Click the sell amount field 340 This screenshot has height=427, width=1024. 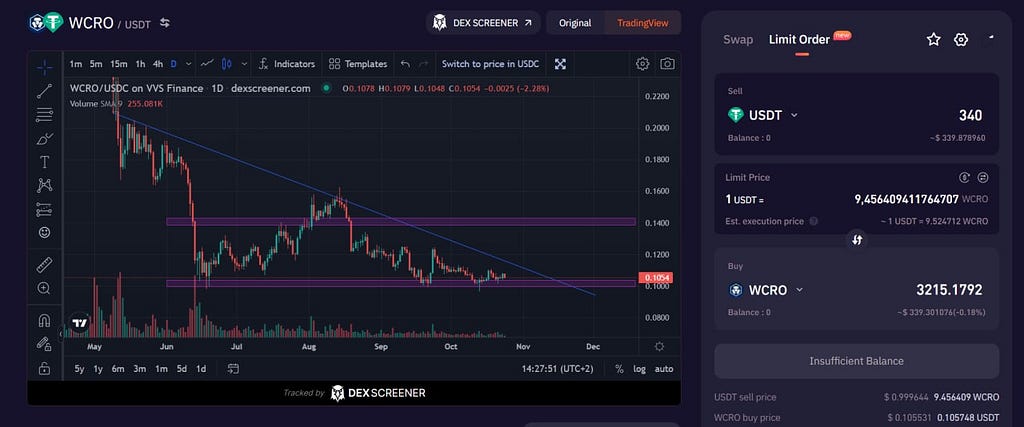click(x=970, y=116)
